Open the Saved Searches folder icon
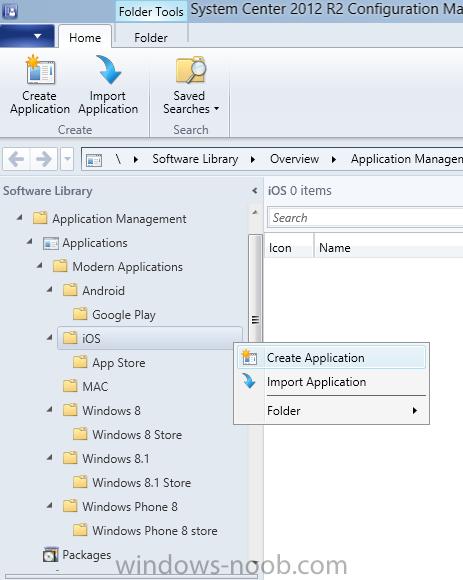 191,70
